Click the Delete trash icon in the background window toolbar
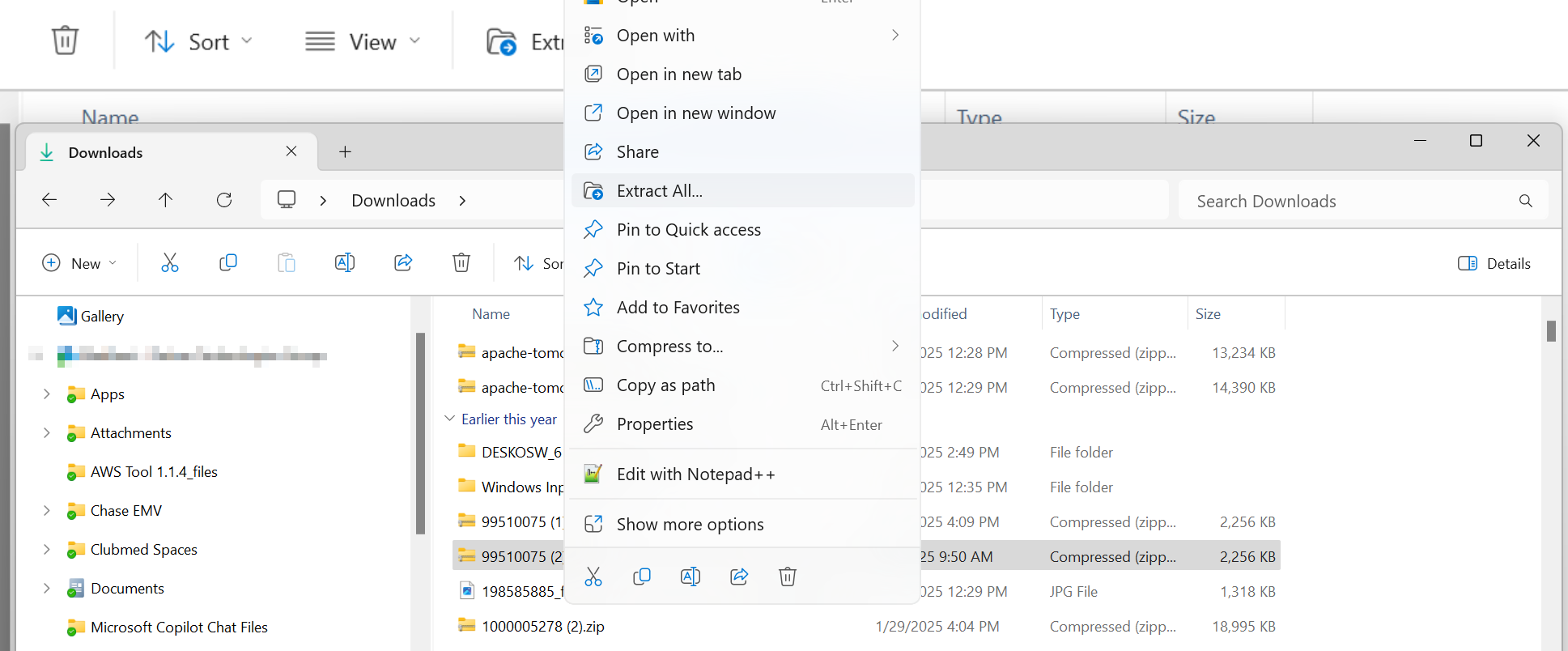This screenshot has height=651, width=1568. [65, 40]
